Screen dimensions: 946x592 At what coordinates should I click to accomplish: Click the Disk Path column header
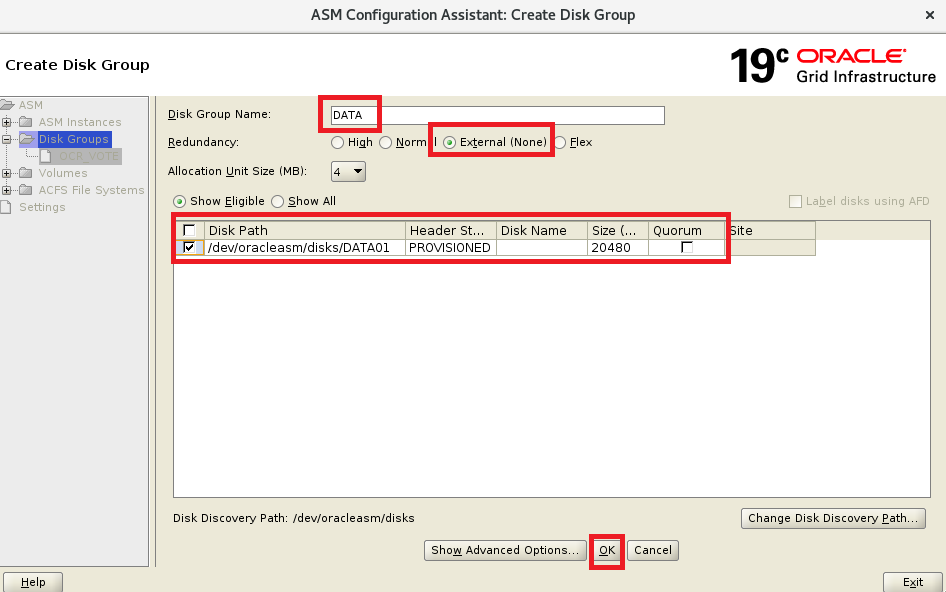pyautogui.click(x=305, y=231)
